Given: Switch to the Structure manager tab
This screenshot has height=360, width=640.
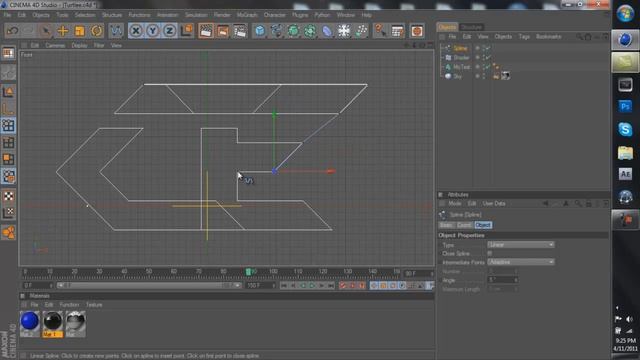Looking at the screenshot, I should 471,27.
